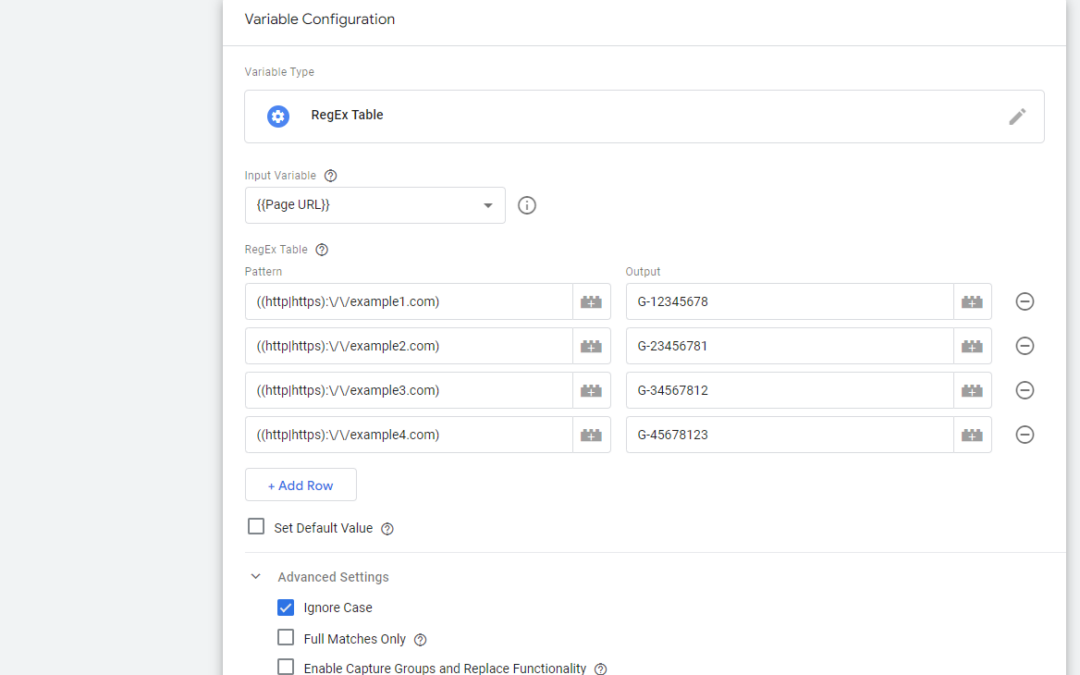1080x675 pixels.
Task: Click the example4.com pattern input field
Action: point(408,435)
